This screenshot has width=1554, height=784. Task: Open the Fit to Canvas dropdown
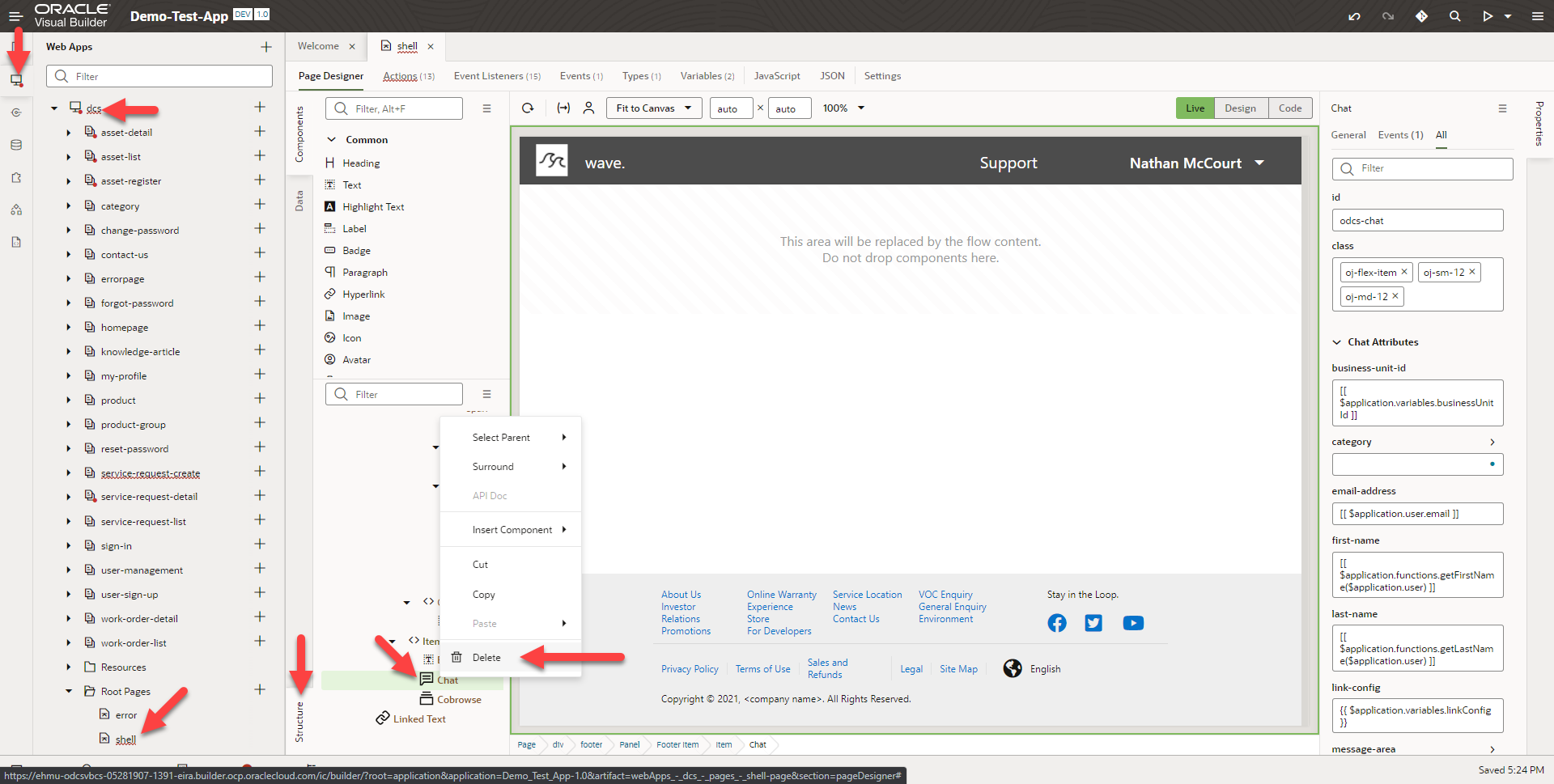point(653,108)
